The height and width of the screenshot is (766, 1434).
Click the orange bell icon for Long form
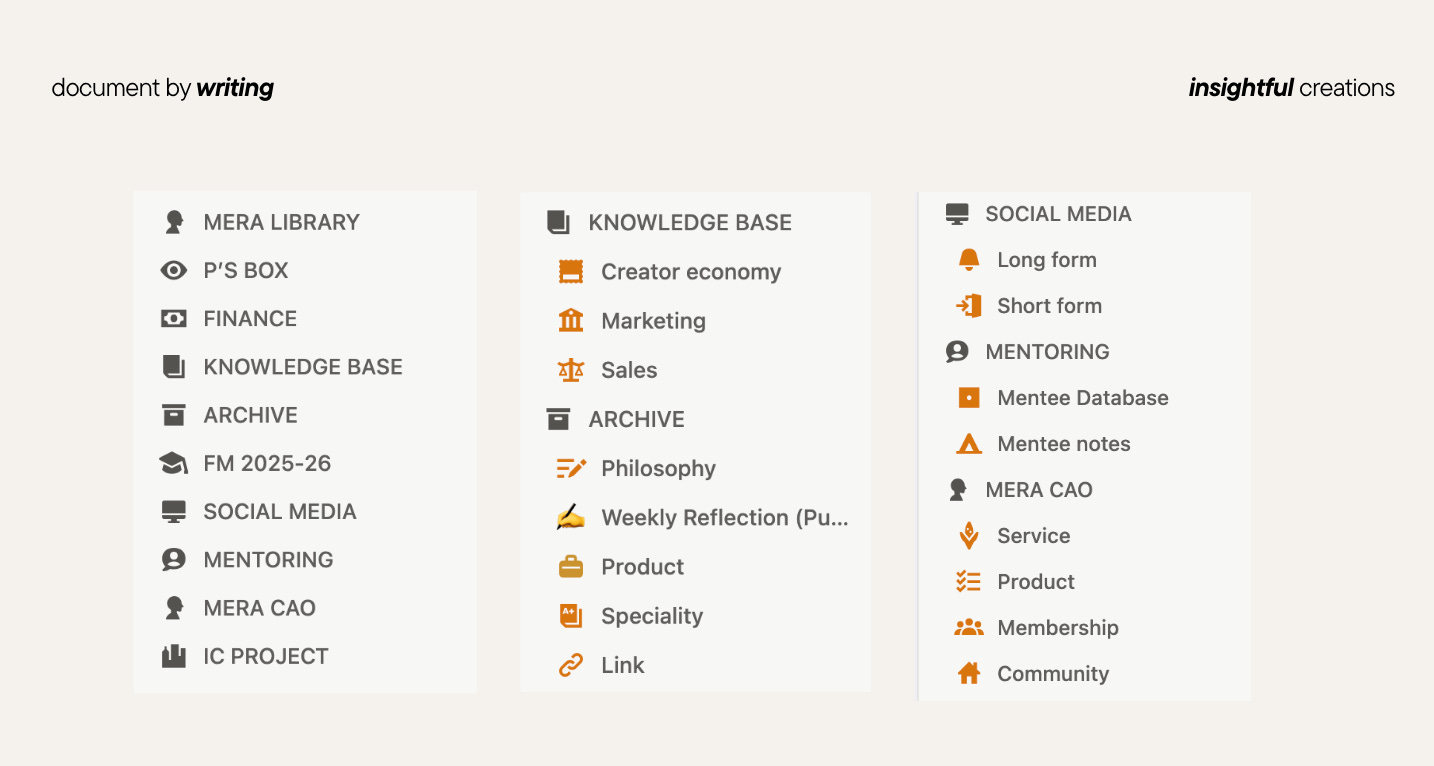coord(968,260)
